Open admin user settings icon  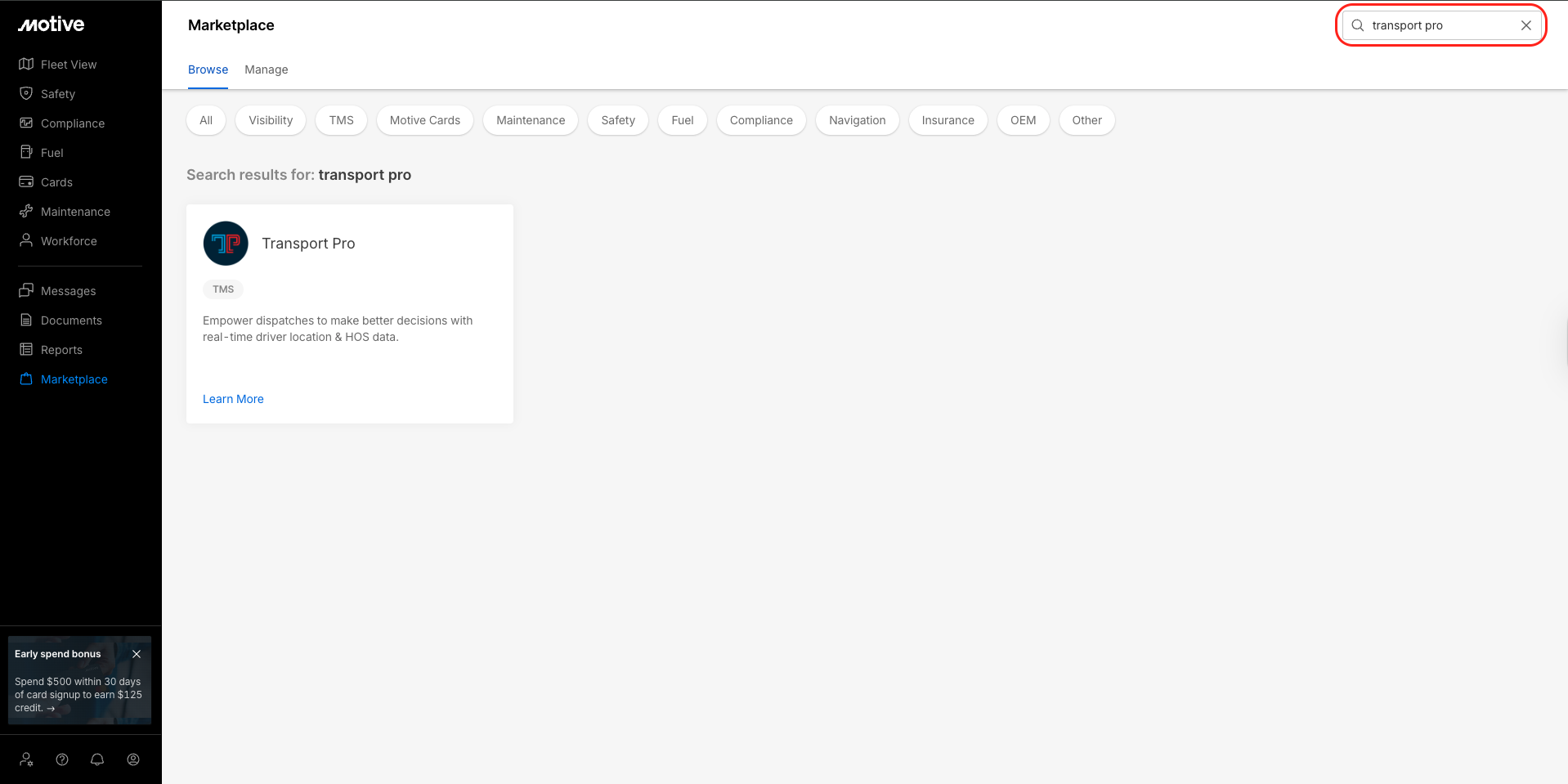point(27,759)
